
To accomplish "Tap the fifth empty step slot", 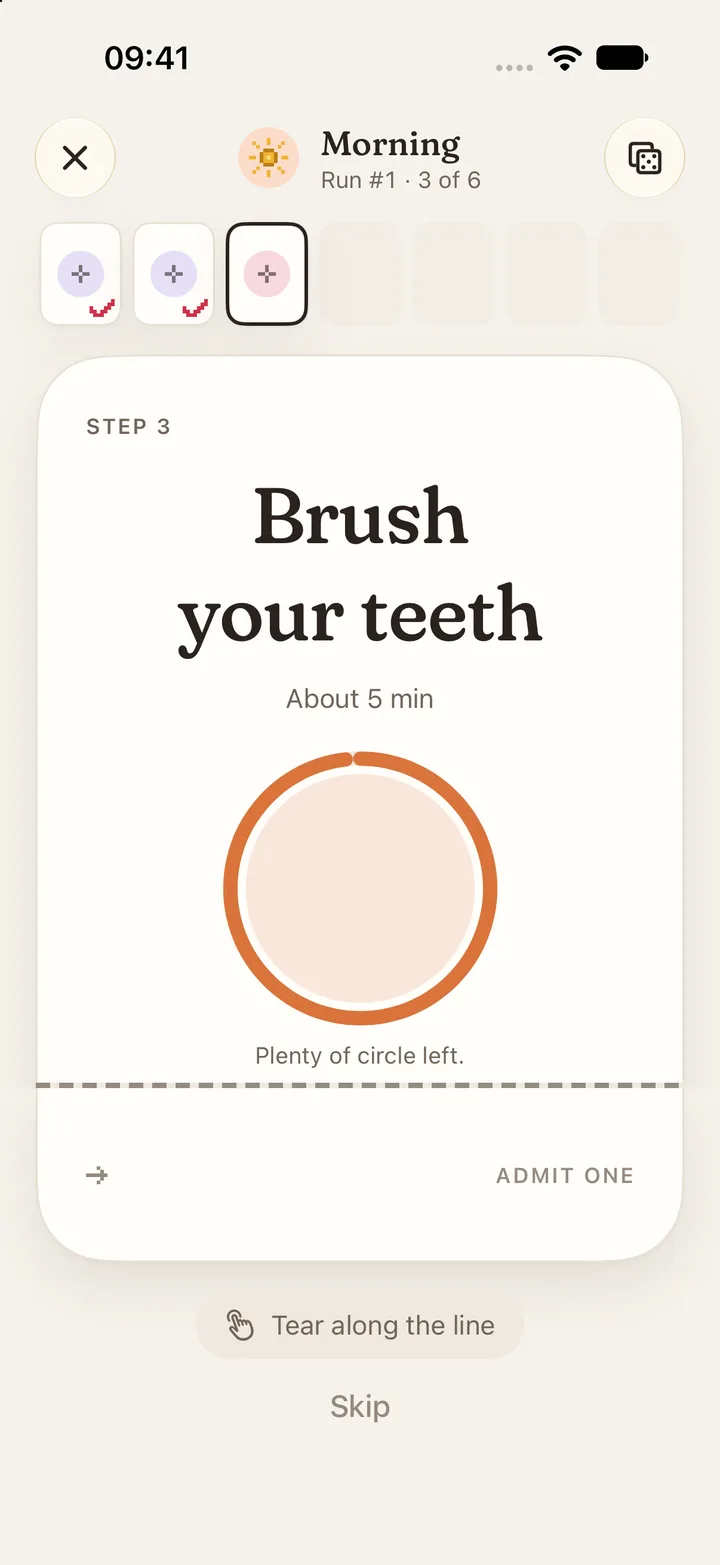I will 453,274.
